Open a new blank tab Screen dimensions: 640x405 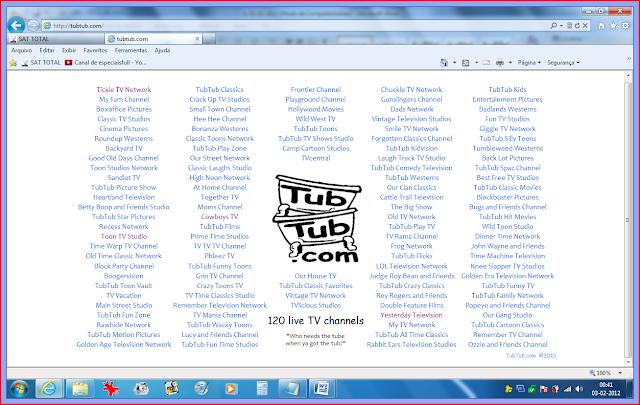pyautogui.click(x=209, y=39)
